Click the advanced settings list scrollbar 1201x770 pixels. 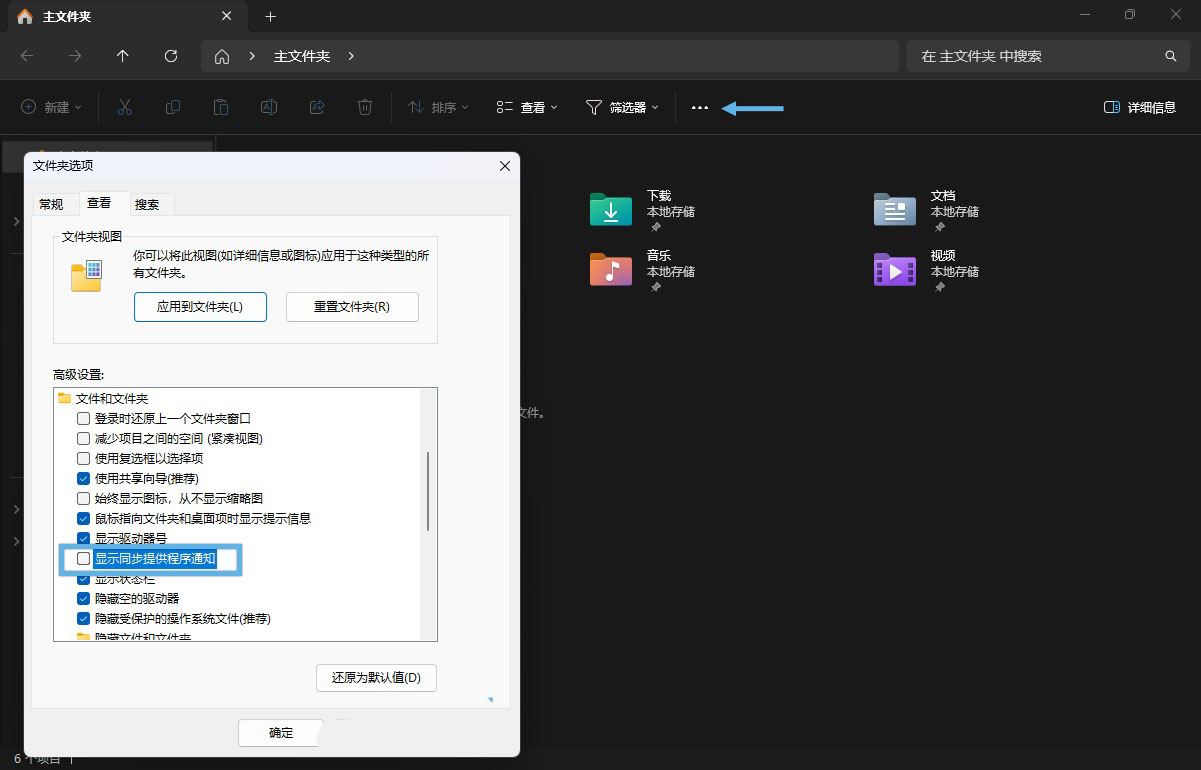click(428, 491)
